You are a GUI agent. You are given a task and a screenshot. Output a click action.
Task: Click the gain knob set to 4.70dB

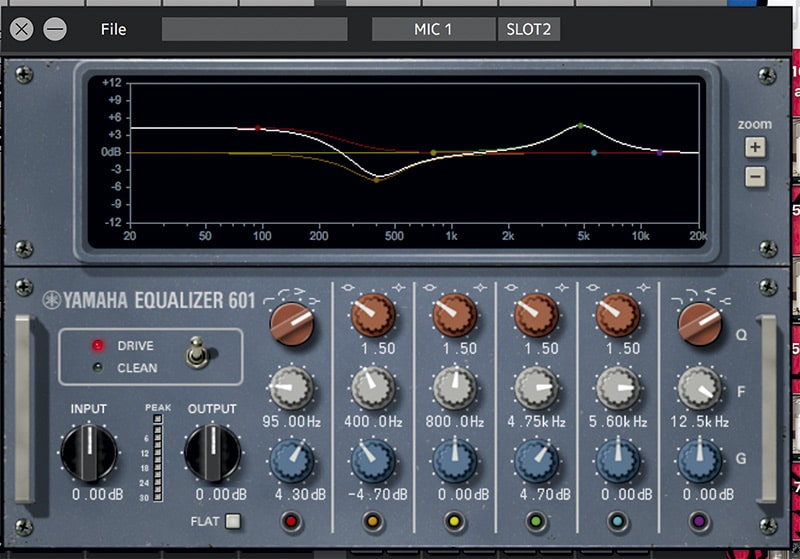coord(536,461)
